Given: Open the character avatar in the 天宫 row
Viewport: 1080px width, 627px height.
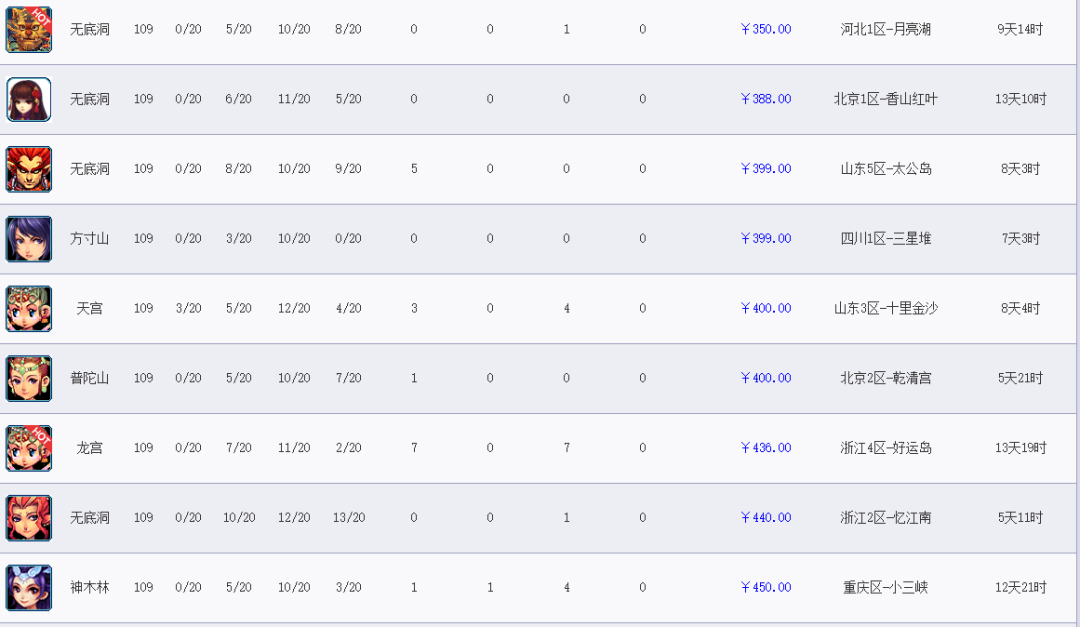Looking at the screenshot, I should tap(29, 309).
